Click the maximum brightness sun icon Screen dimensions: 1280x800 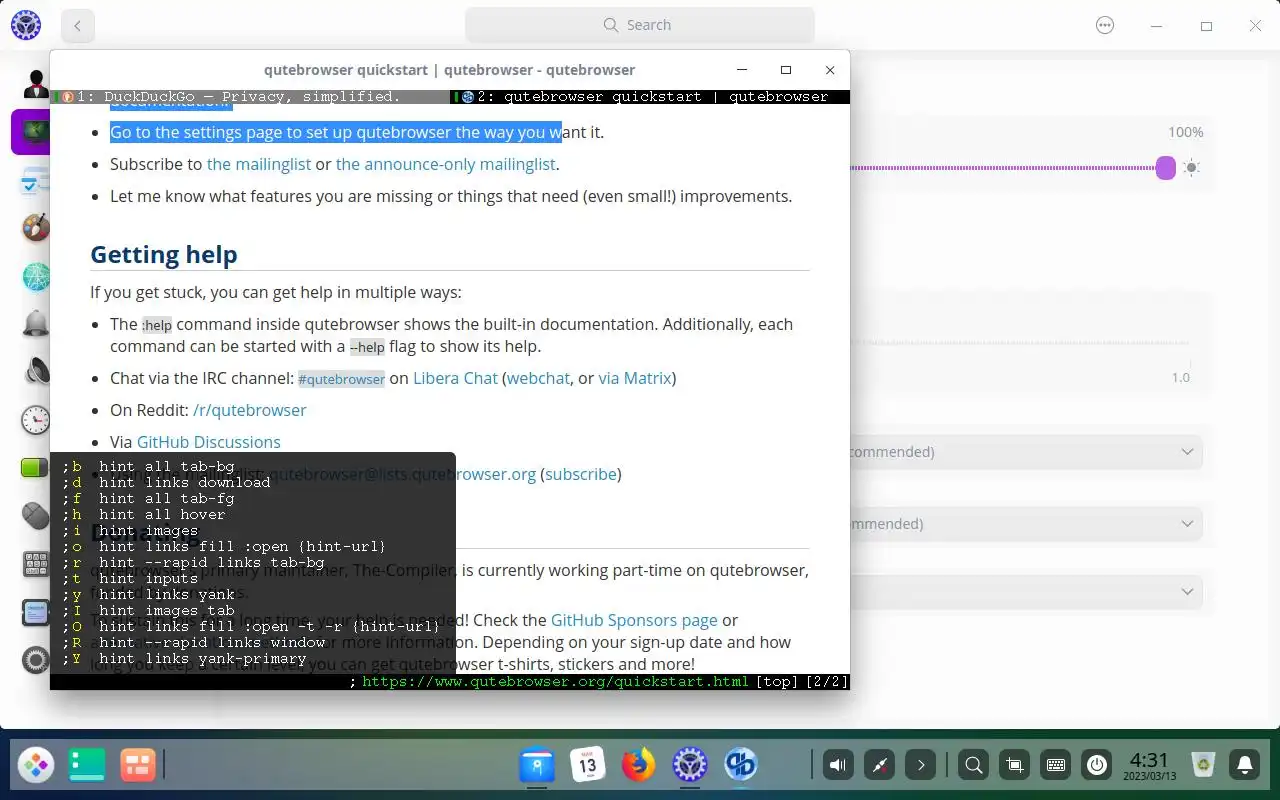pyautogui.click(x=1191, y=168)
